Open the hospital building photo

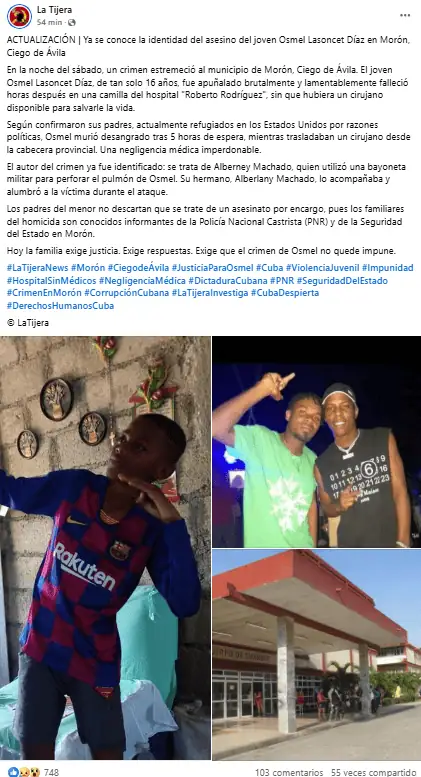pyautogui.click(x=317, y=655)
